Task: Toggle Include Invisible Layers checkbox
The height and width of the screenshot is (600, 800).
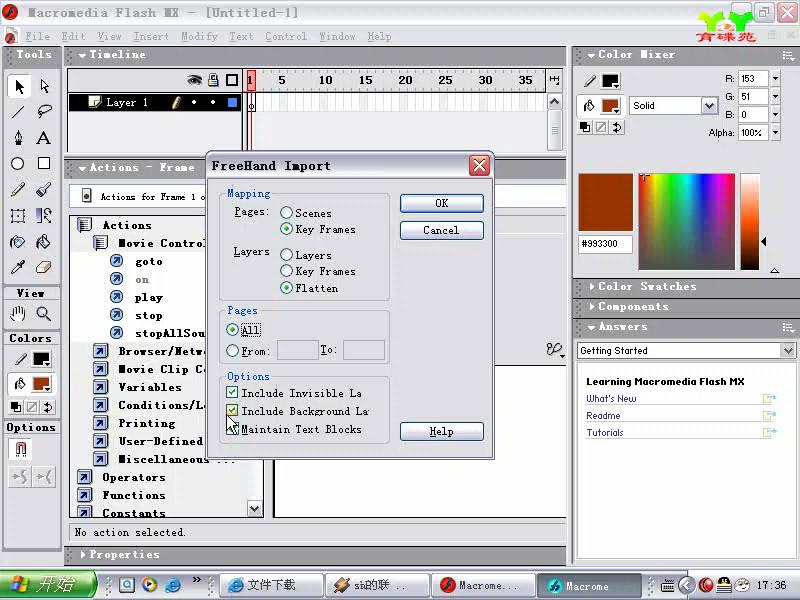Action: [232, 392]
